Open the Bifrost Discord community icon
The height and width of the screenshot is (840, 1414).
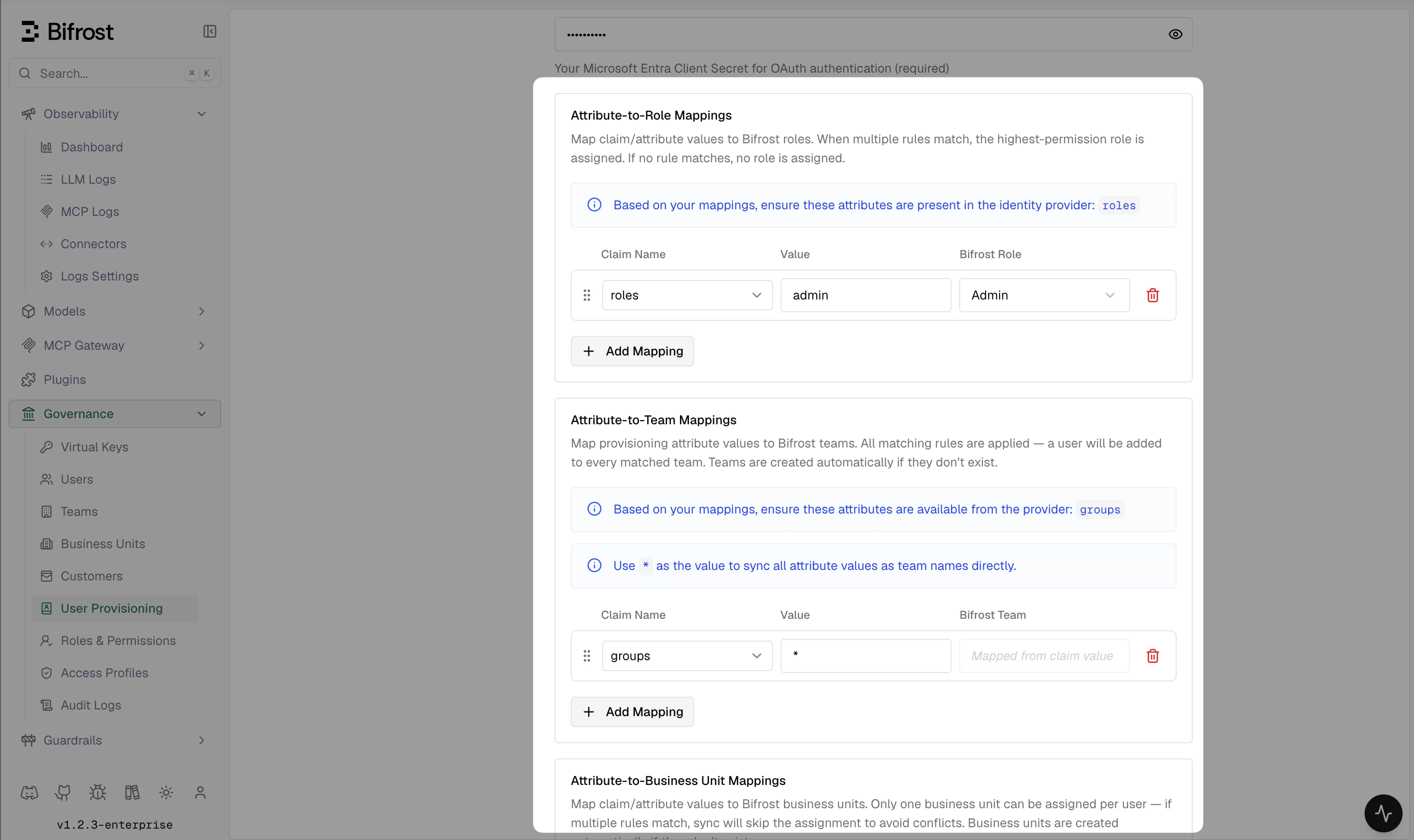29,792
